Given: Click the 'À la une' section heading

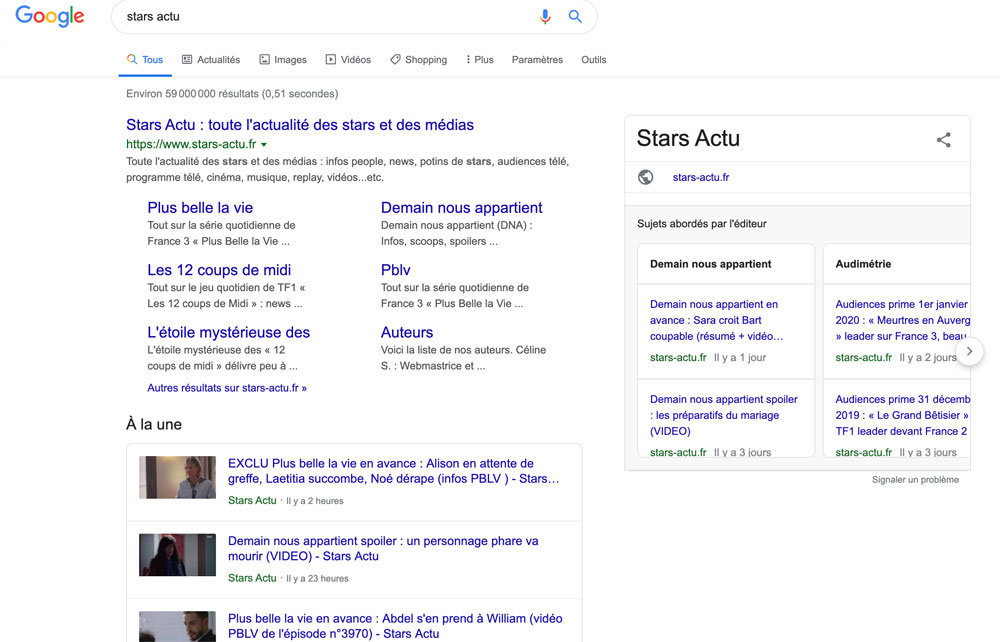Looking at the screenshot, I should tap(154, 425).
